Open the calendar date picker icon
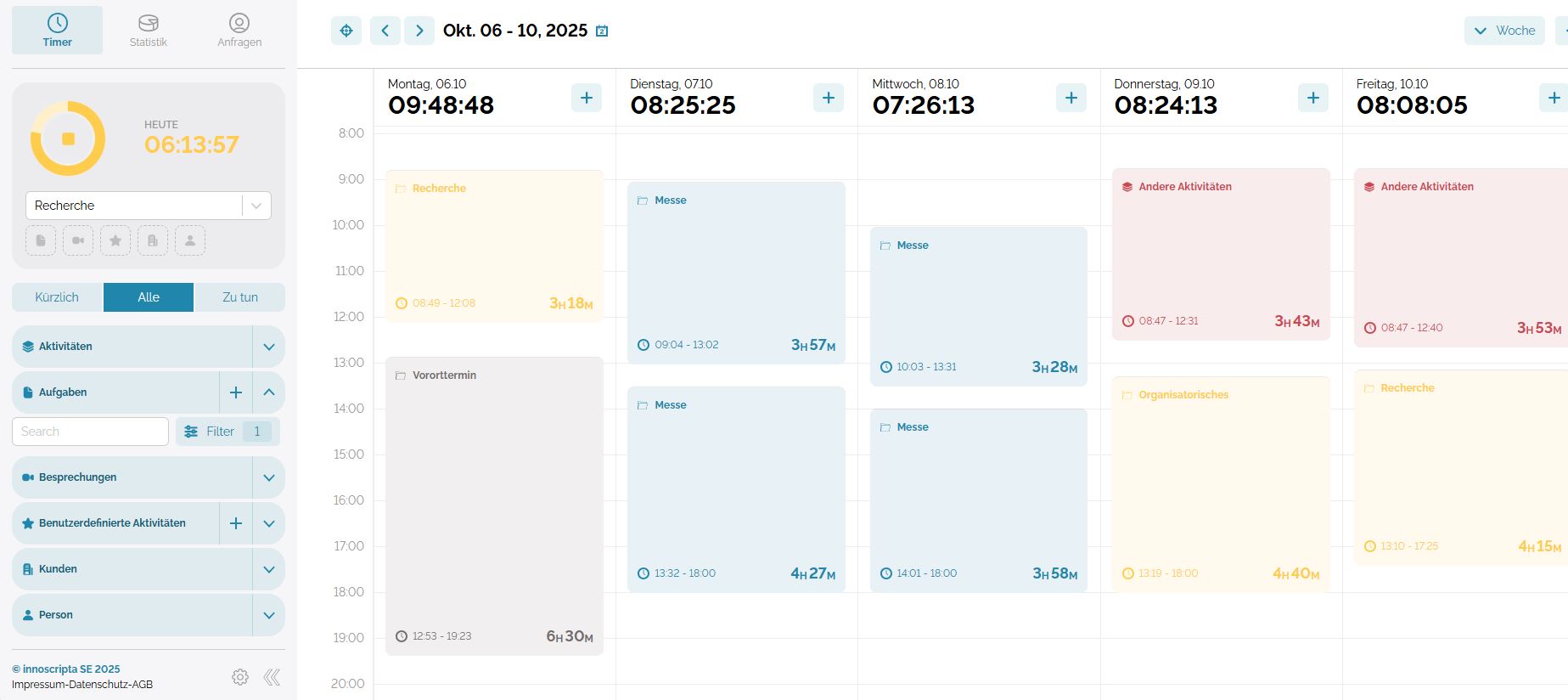The width and height of the screenshot is (1568, 700). pos(602,31)
